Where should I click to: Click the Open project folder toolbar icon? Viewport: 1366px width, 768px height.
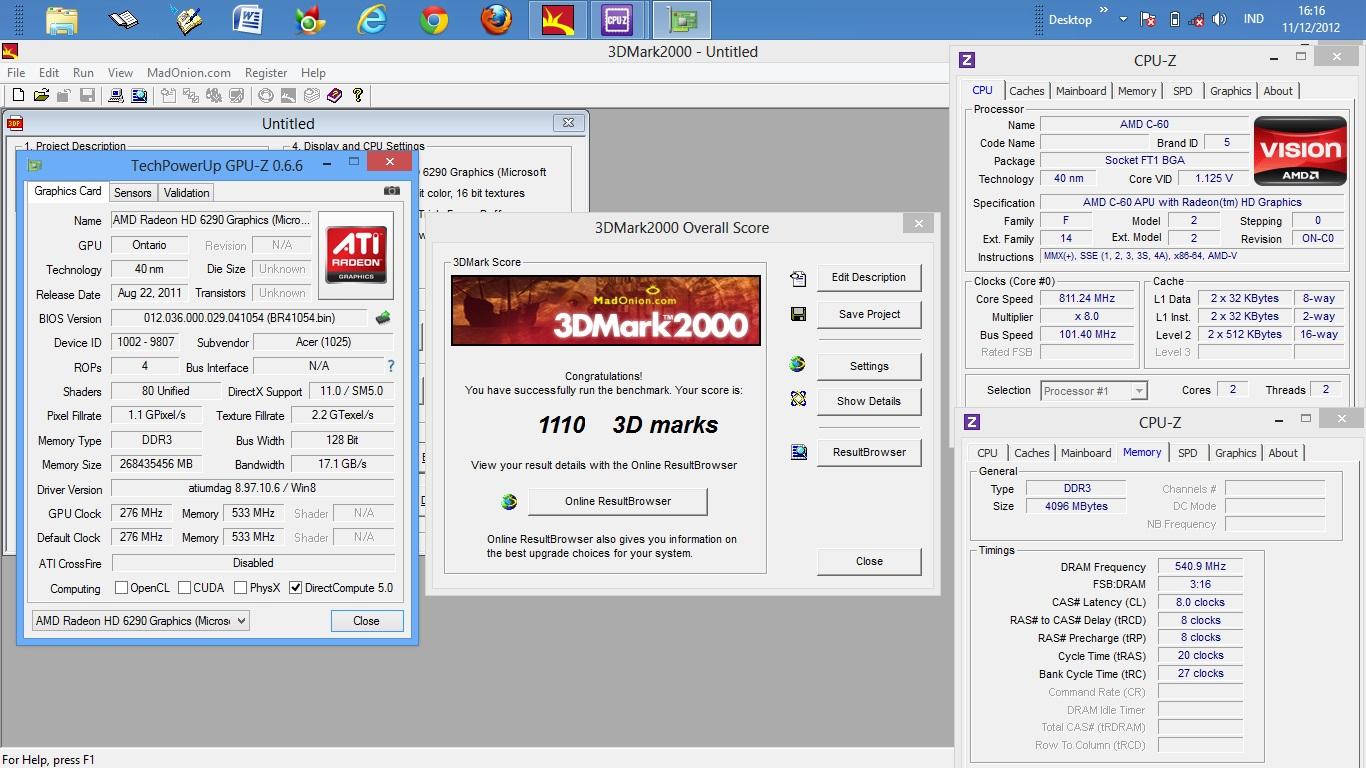click(41, 95)
